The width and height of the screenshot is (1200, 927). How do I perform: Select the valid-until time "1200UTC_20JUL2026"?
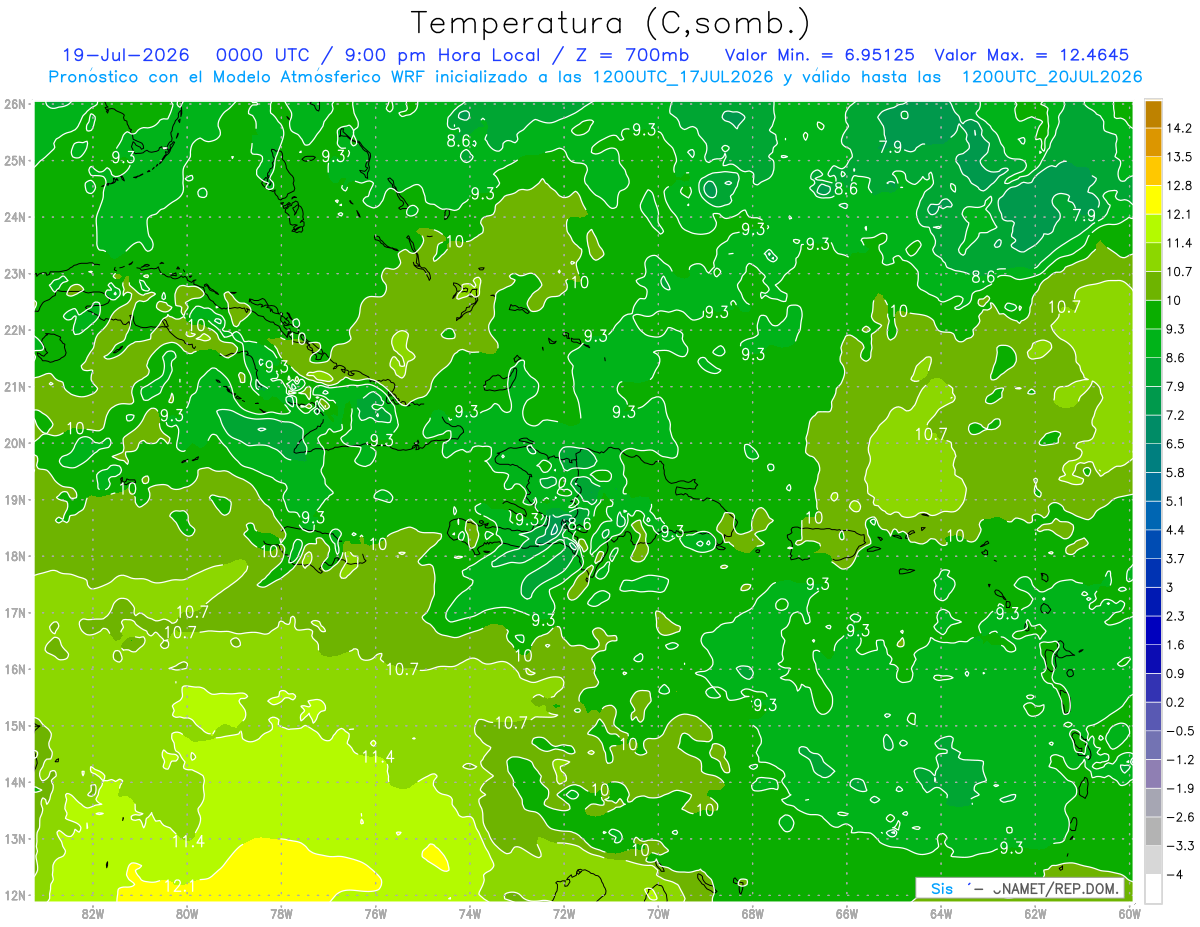pyautogui.click(x=1051, y=77)
